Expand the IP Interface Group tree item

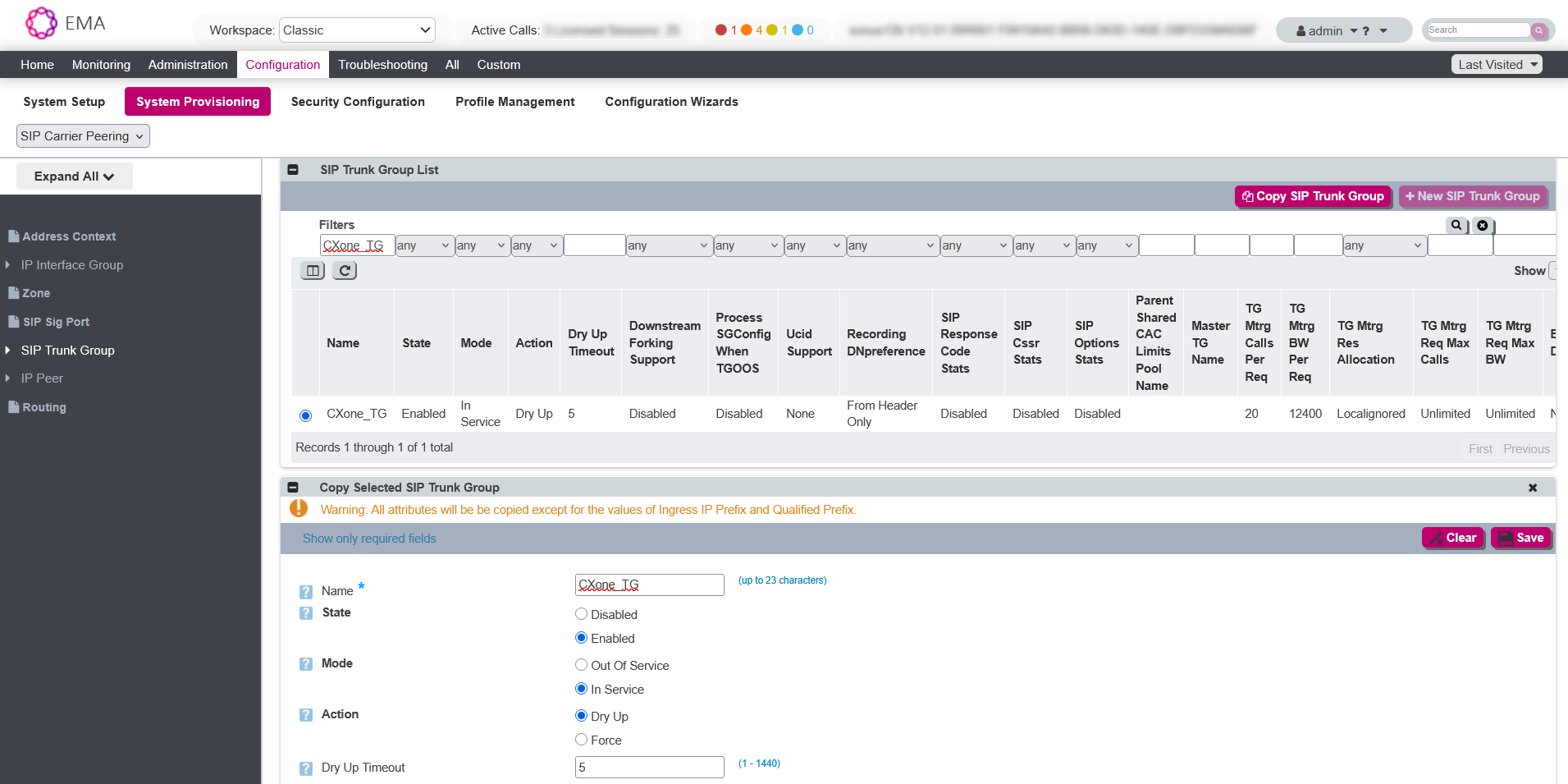(8, 265)
